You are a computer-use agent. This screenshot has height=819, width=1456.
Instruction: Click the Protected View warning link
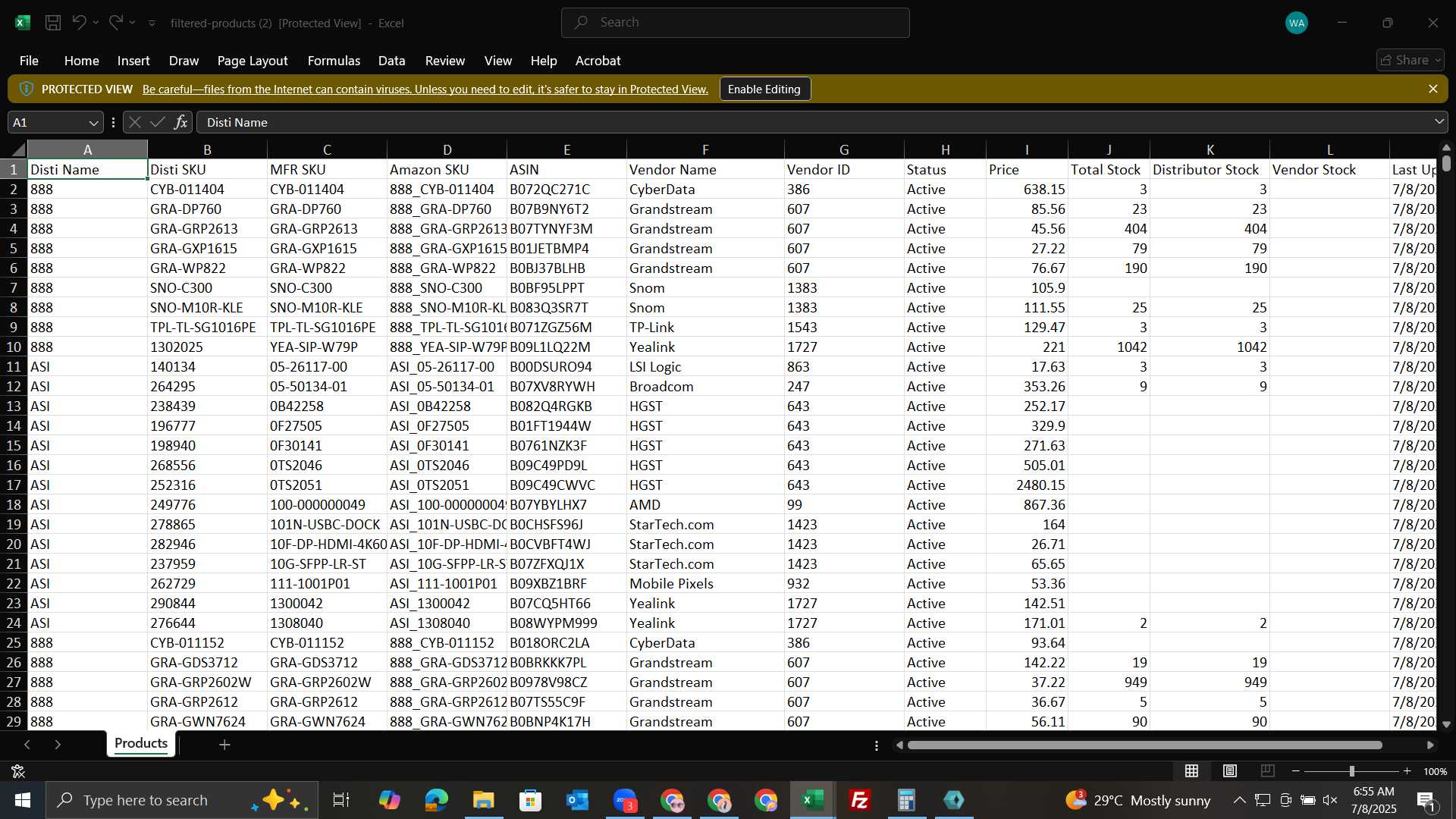click(425, 89)
